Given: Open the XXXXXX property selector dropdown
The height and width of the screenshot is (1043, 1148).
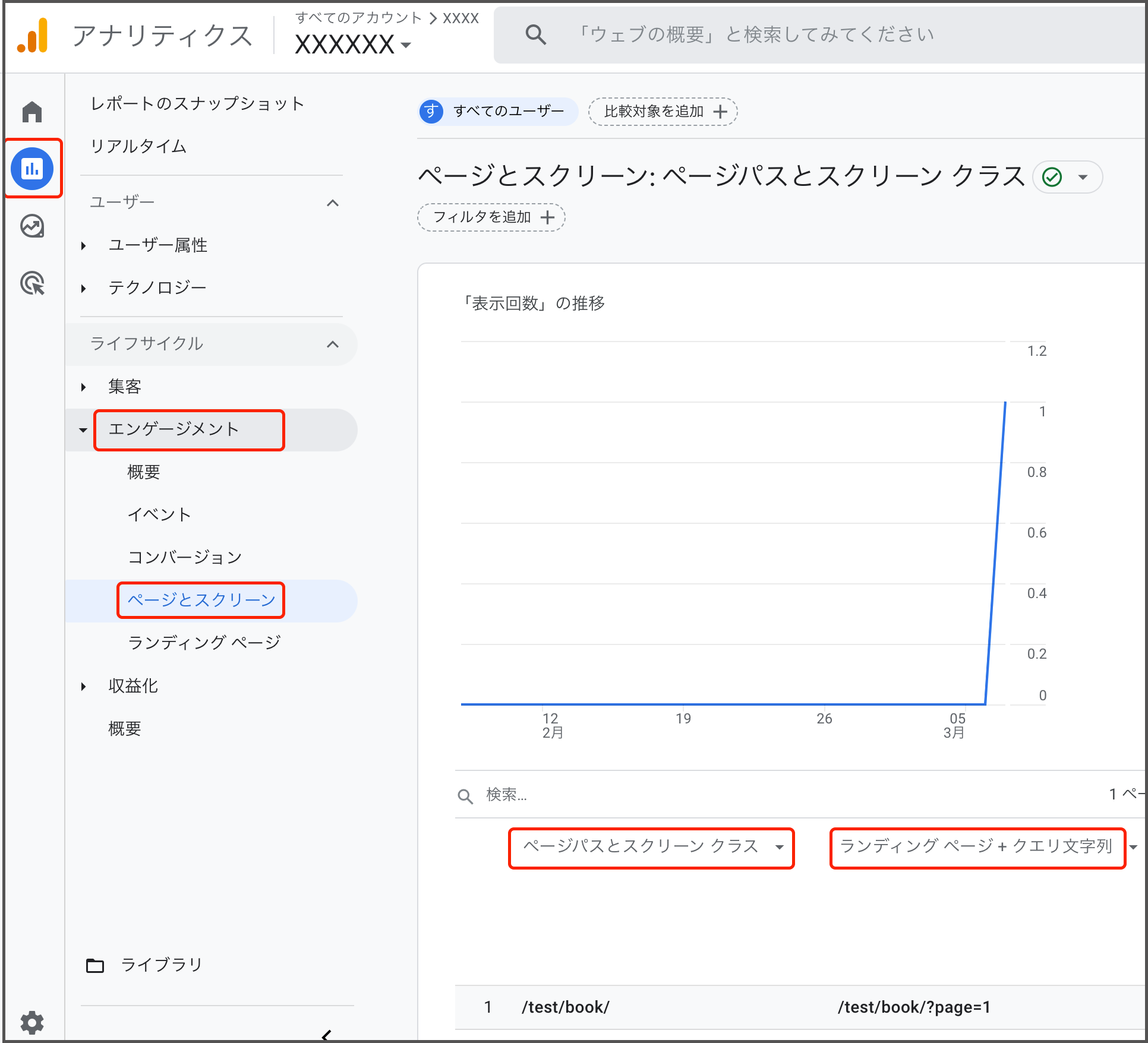Looking at the screenshot, I should pos(353,45).
